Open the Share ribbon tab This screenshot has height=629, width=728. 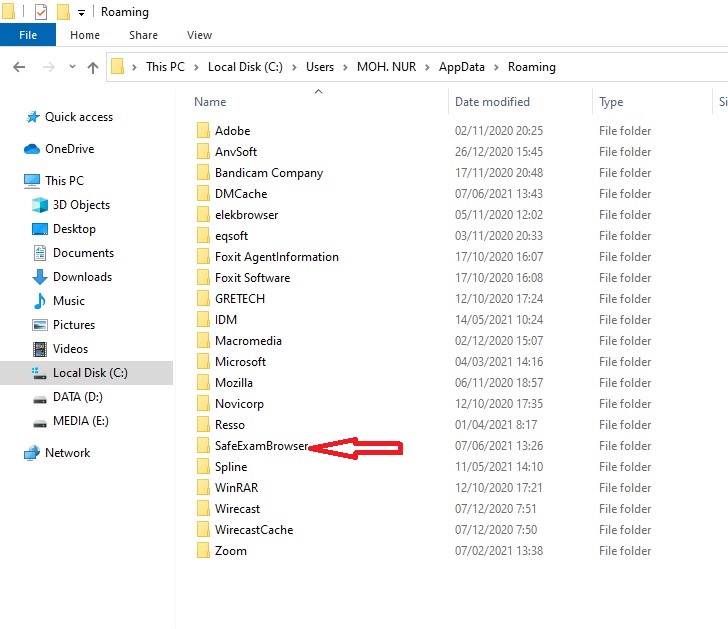coord(143,35)
